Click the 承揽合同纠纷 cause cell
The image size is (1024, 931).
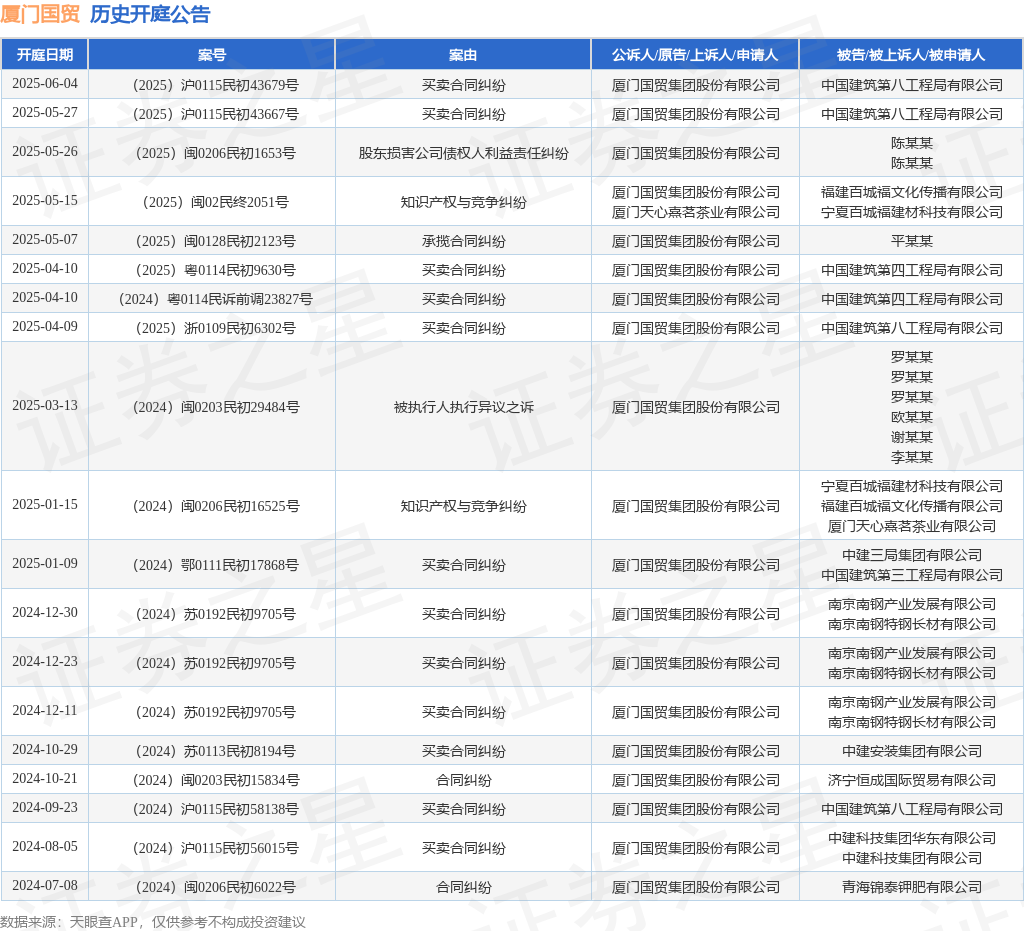tap(463, 241)
